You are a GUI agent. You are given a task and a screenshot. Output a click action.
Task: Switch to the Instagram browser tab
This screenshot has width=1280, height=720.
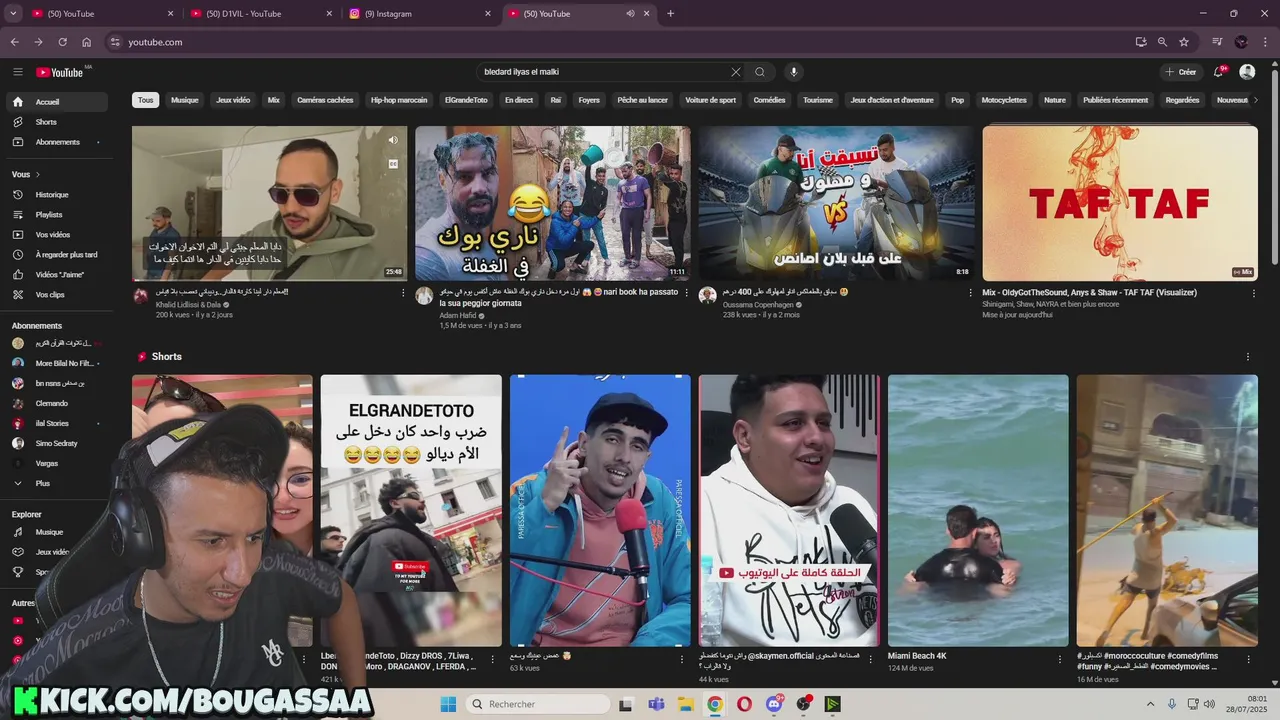(421, 14)
